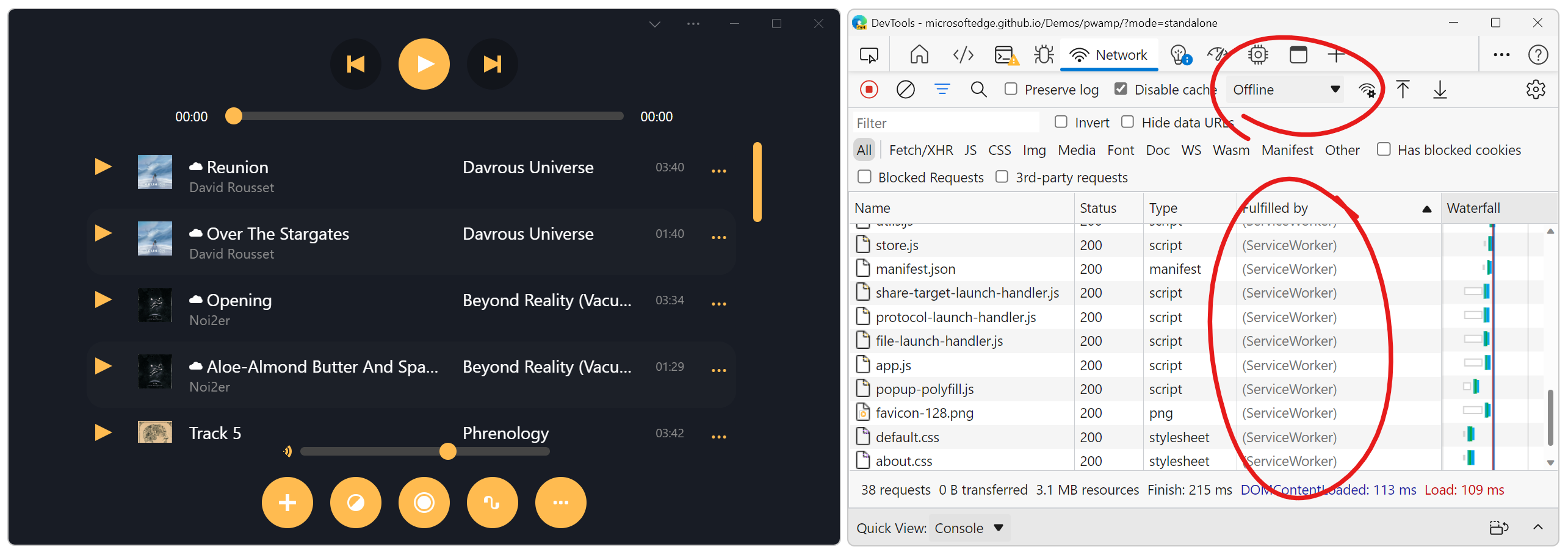Image resolution: width=1568 pixels, height=555 pixels.
Task: Open the options menu for the Reunion track
Action: pyautogui.click(x=719, y=171)
